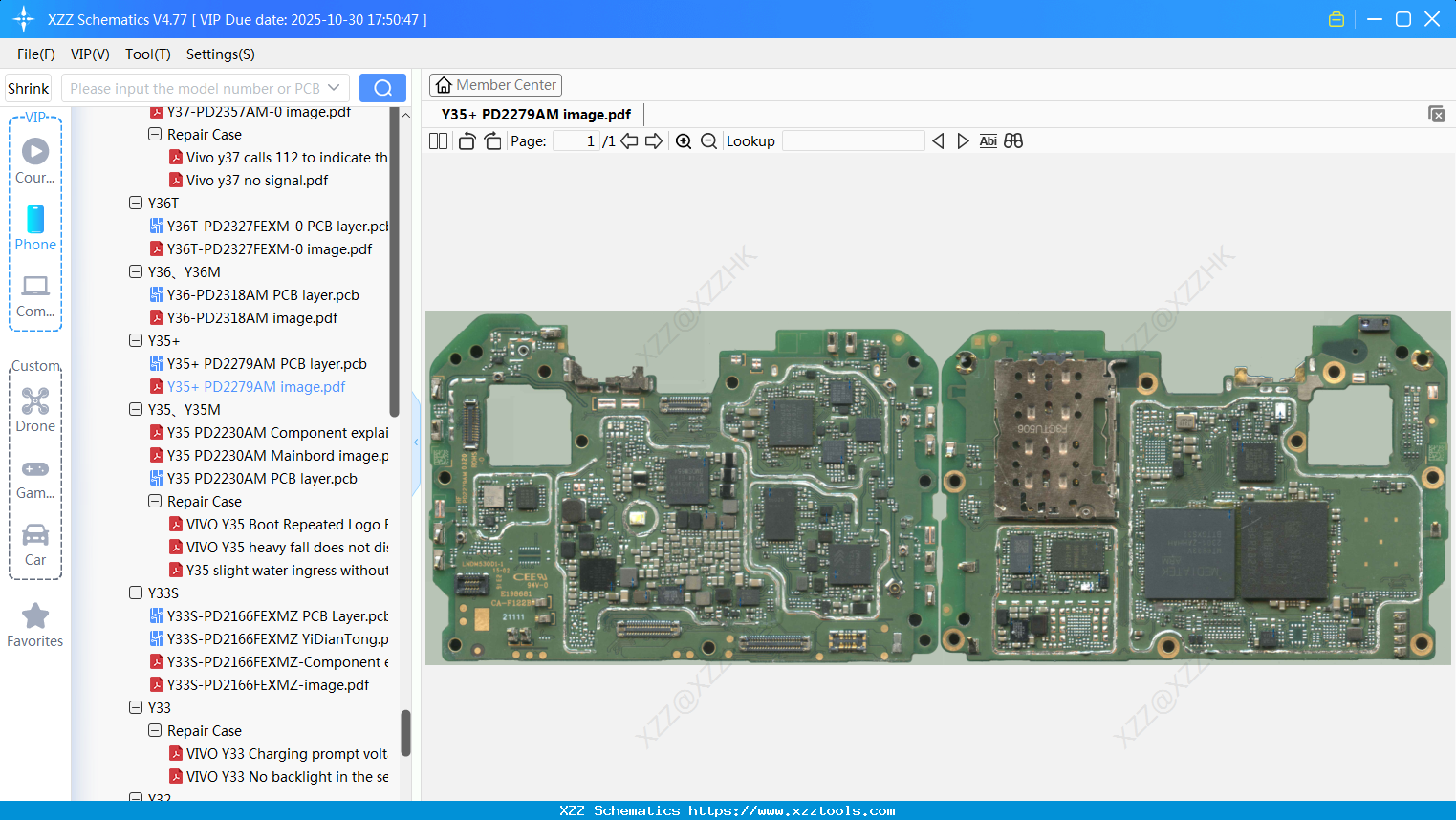Switch to the Y35+ PD2279AM image.pdf tab
1456x820 pixels.
point(535,114)
